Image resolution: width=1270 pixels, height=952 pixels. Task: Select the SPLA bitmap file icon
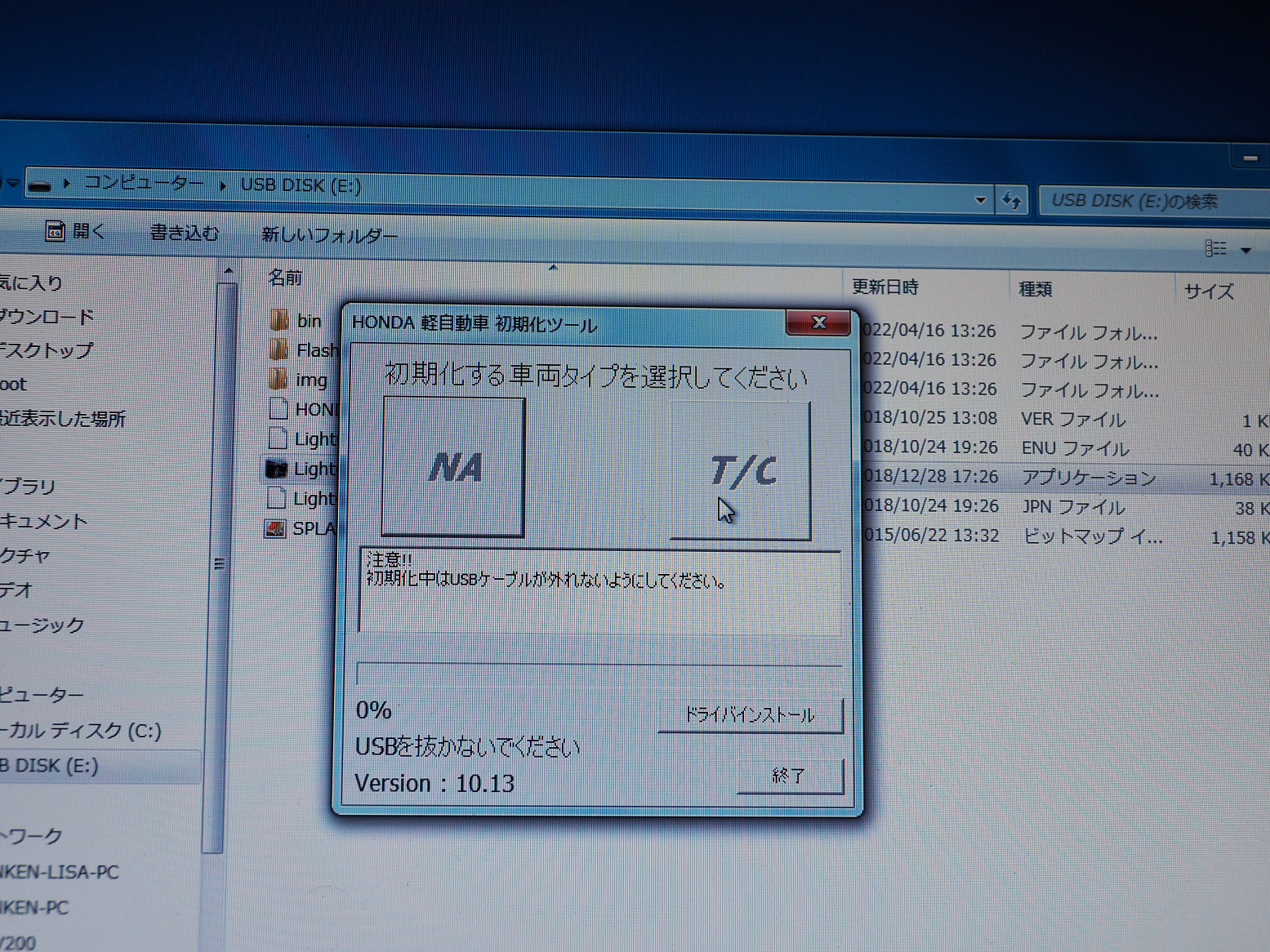click(x=275, y=528)
